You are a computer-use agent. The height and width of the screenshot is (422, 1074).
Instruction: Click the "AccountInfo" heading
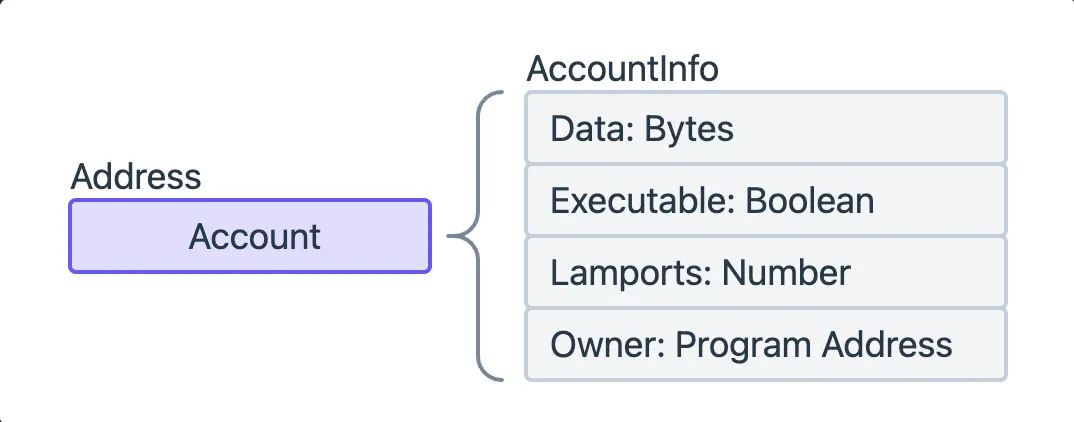point(622,69)
